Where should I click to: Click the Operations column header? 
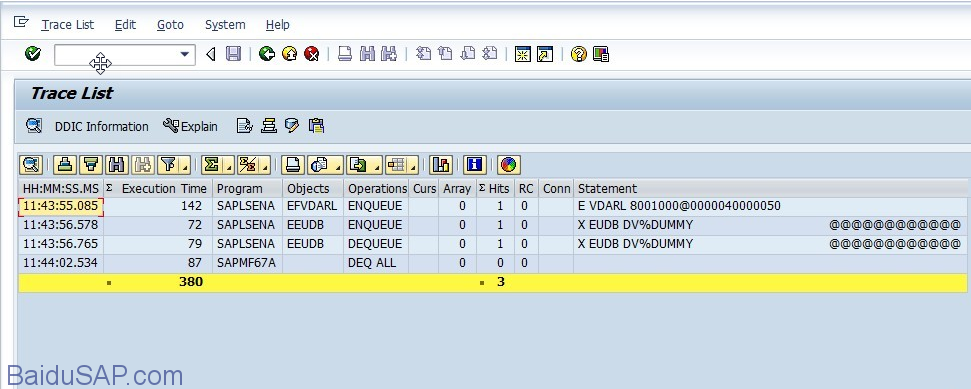377,188
